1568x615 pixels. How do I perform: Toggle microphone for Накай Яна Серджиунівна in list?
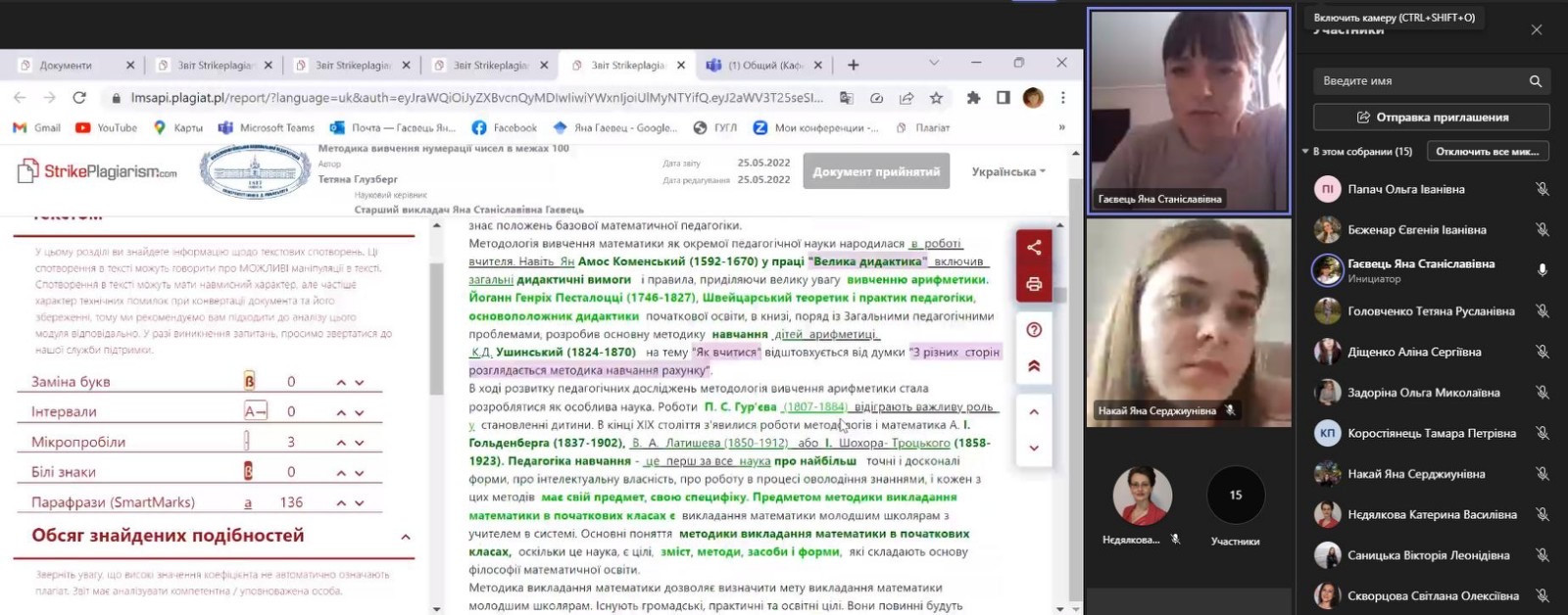tap(1542, 474)
